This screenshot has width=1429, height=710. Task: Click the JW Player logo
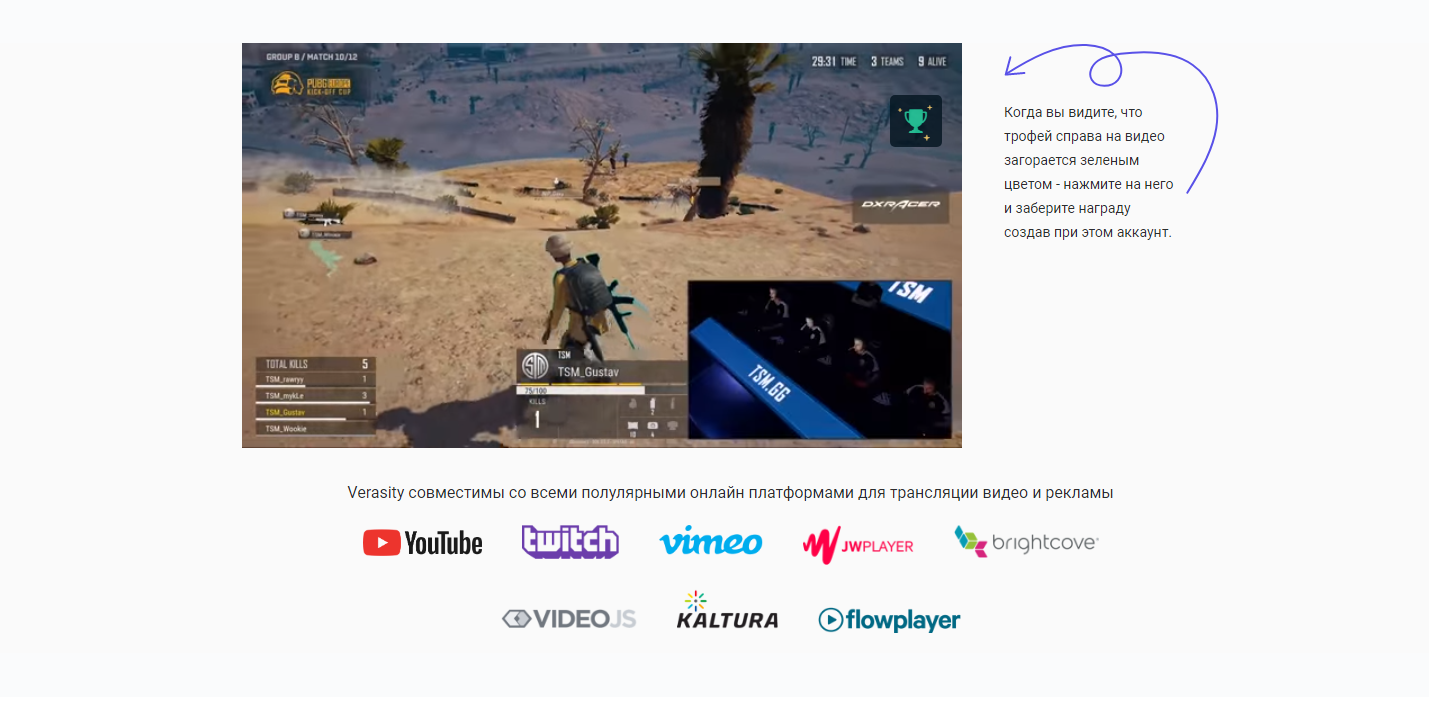tap(858, 545)
